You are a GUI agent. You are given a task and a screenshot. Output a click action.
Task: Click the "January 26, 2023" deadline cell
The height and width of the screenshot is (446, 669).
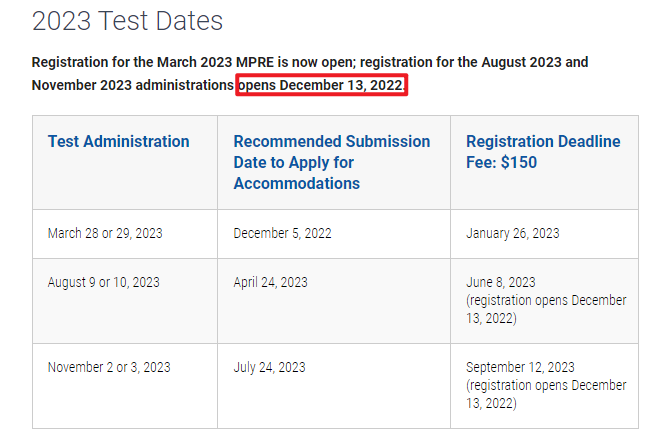pyautogui.click(x=513, y=234)
